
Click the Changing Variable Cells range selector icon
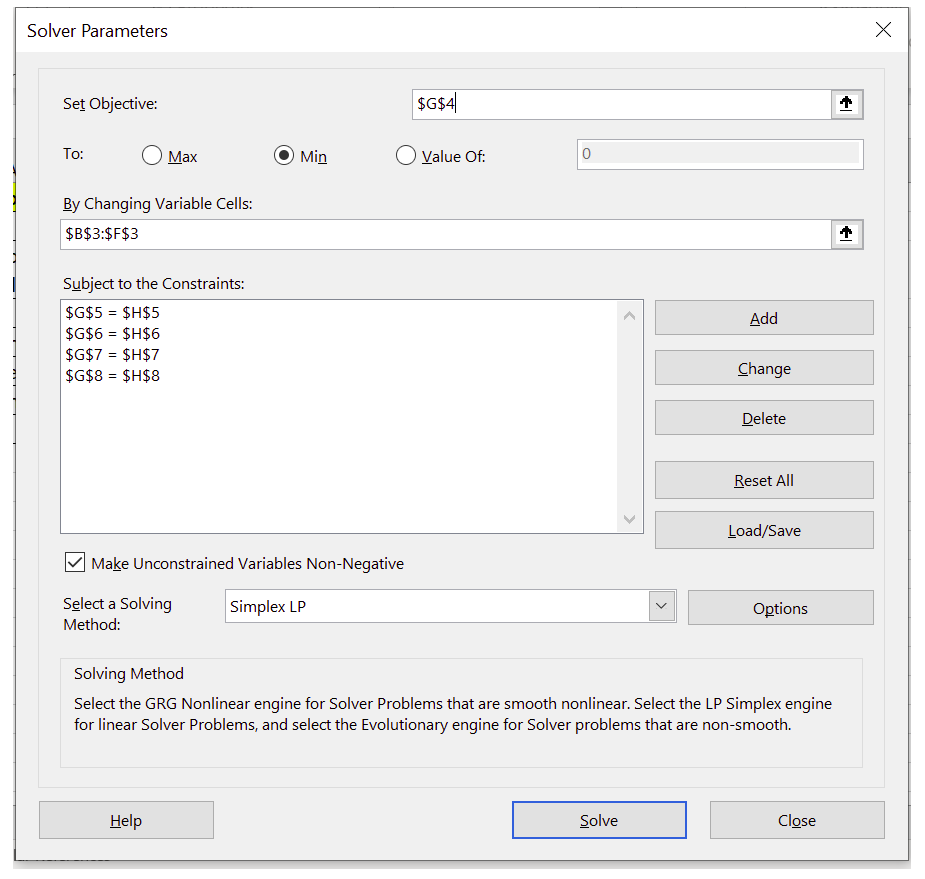point(846,234)
